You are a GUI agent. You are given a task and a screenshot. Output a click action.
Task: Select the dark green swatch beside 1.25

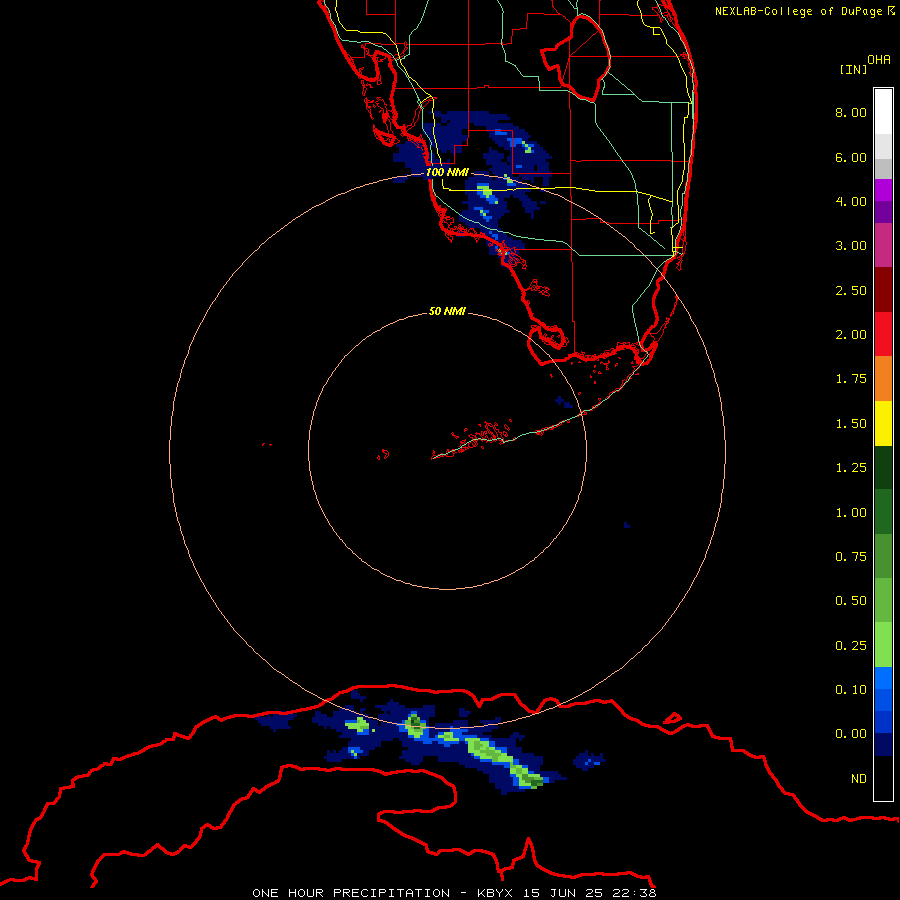pyautogui.click(x=883, y=468)
